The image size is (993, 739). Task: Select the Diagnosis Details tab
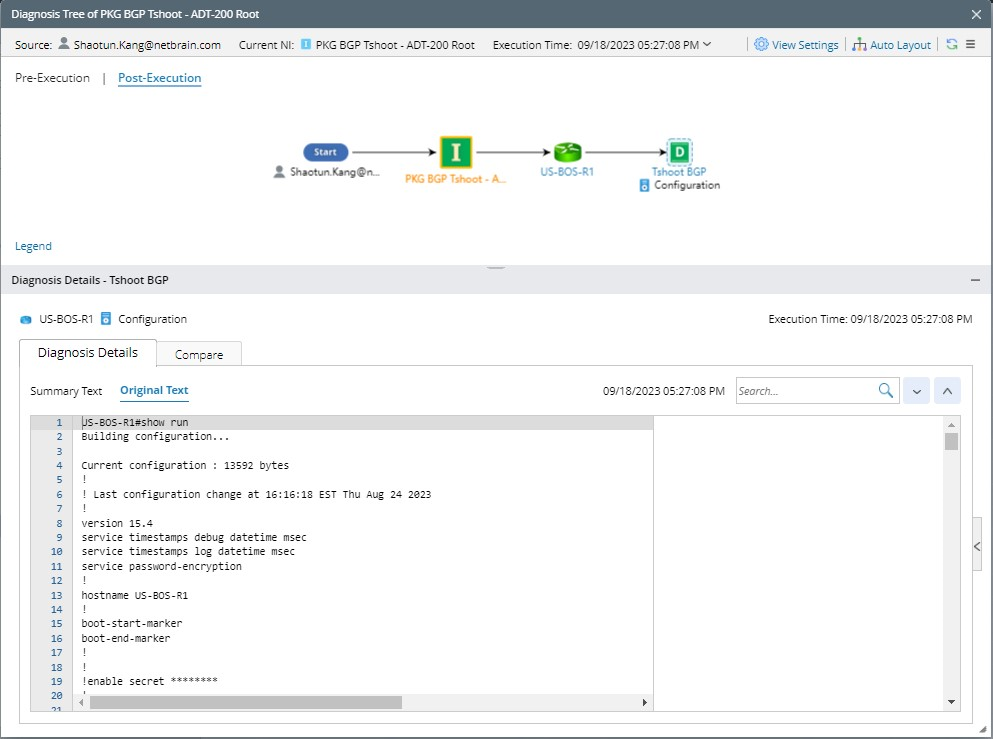coord(88,353)
